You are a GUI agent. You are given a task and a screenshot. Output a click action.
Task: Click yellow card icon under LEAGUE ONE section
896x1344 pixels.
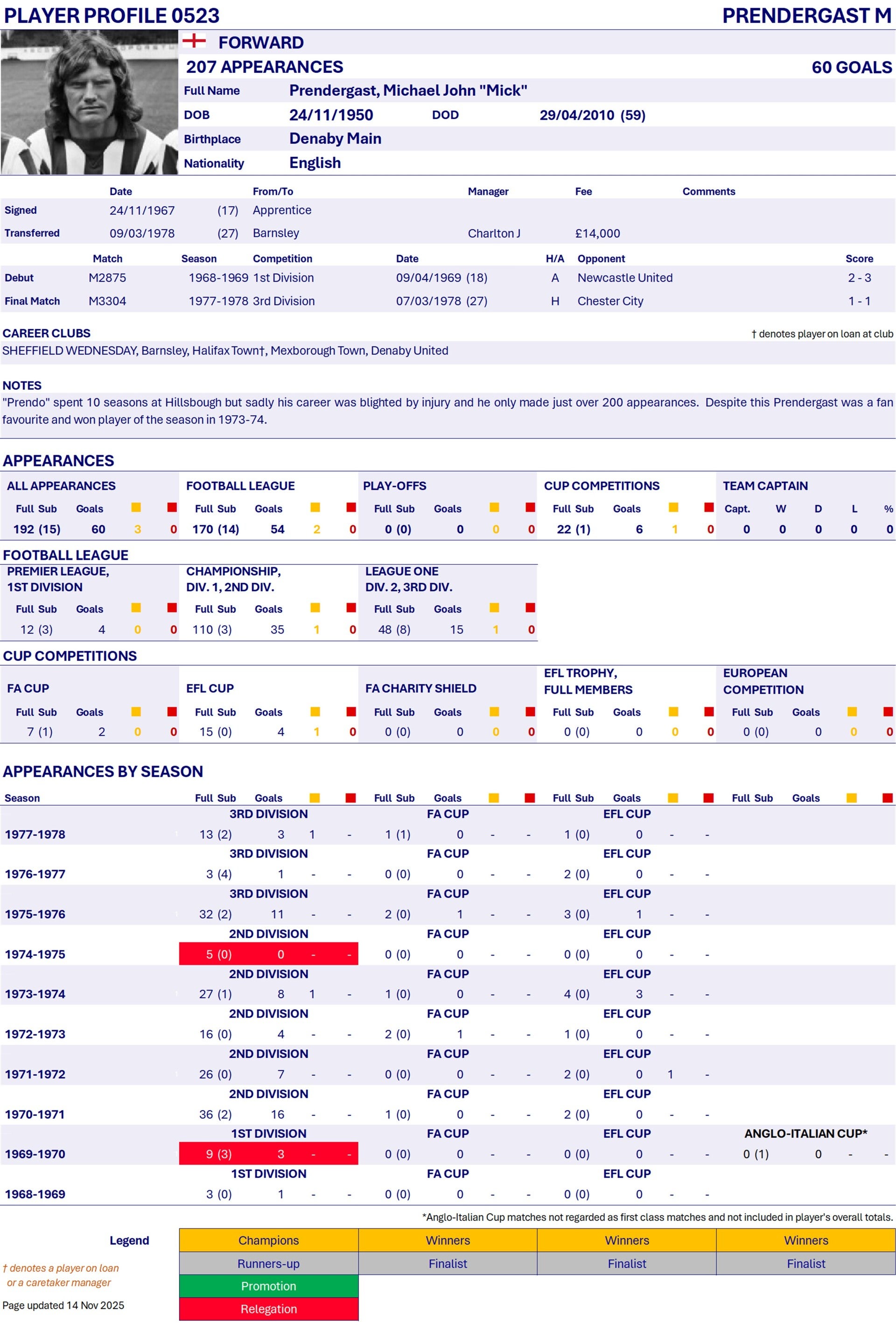tap(494, 608)
